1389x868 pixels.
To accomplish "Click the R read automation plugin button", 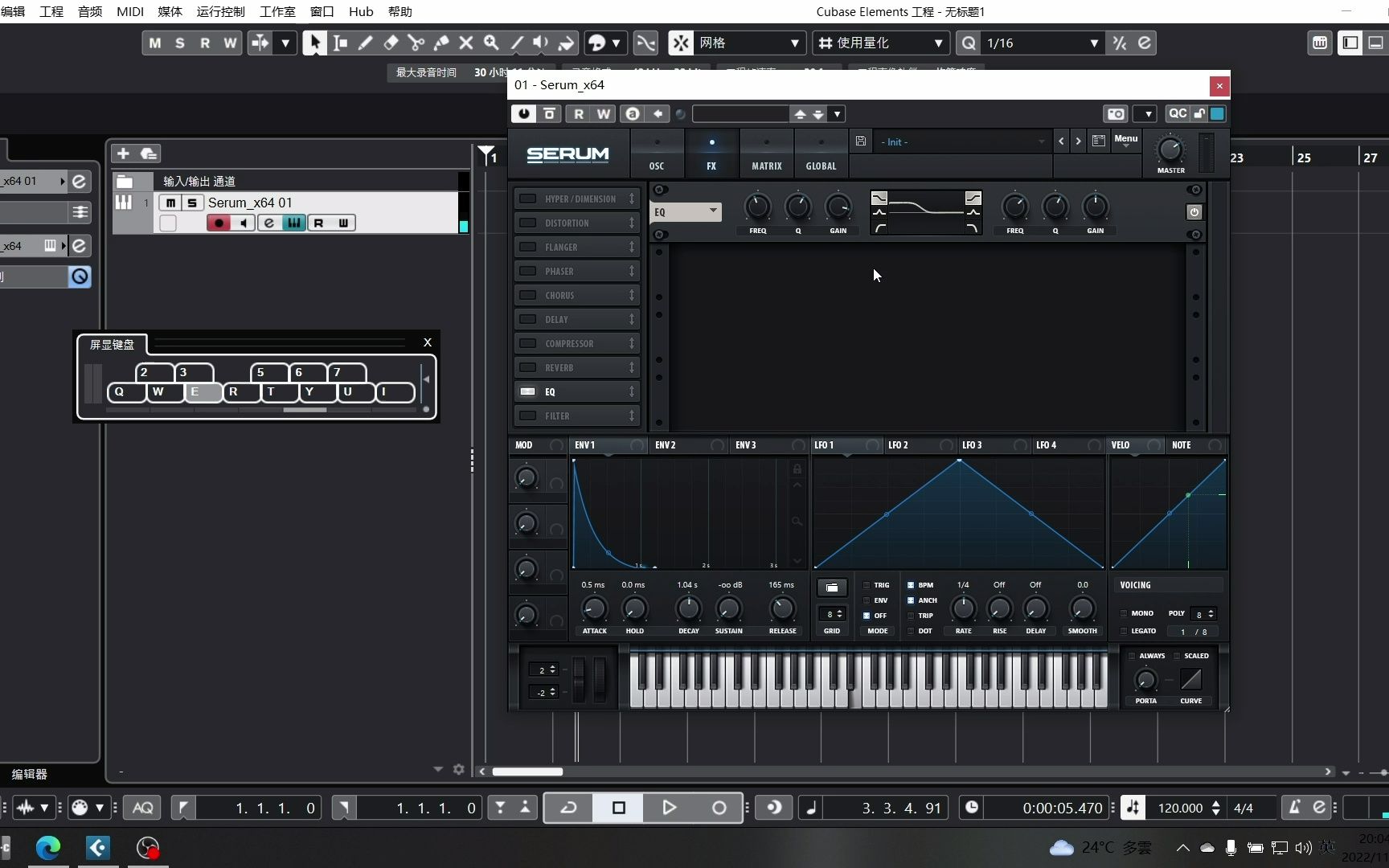I will click(579, 114).
